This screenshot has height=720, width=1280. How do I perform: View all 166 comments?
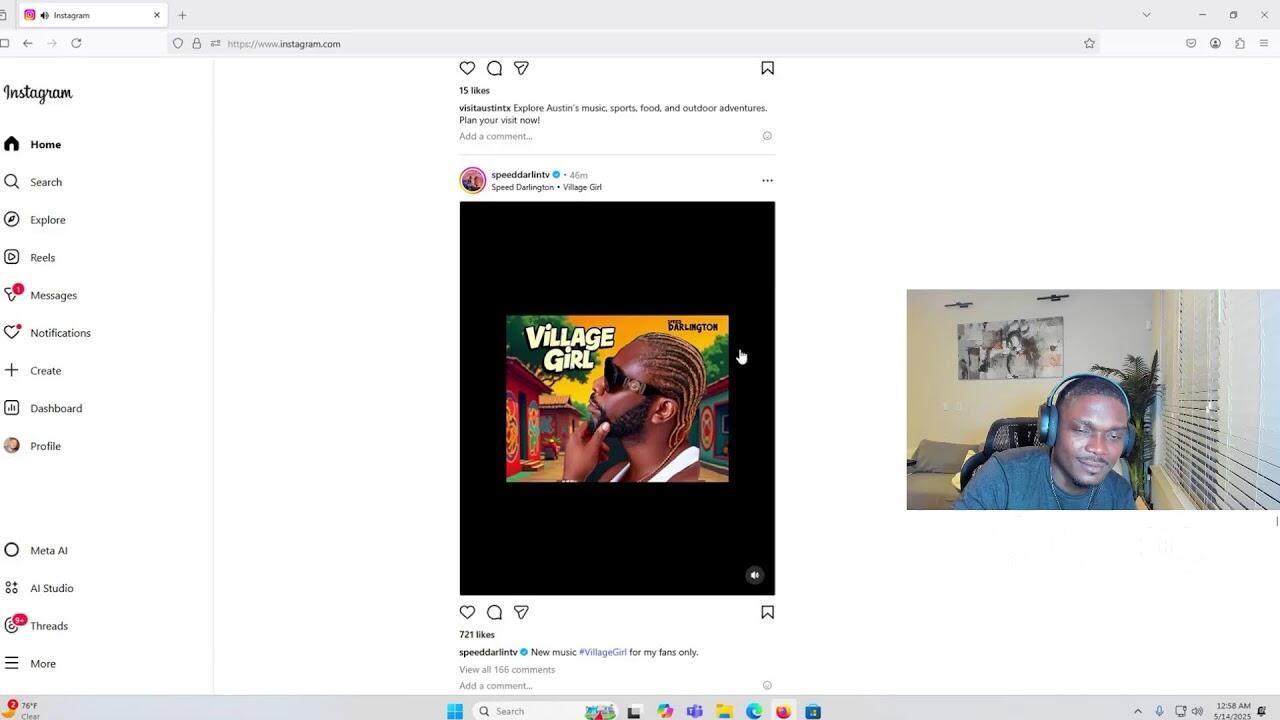[x=507, y=670]
